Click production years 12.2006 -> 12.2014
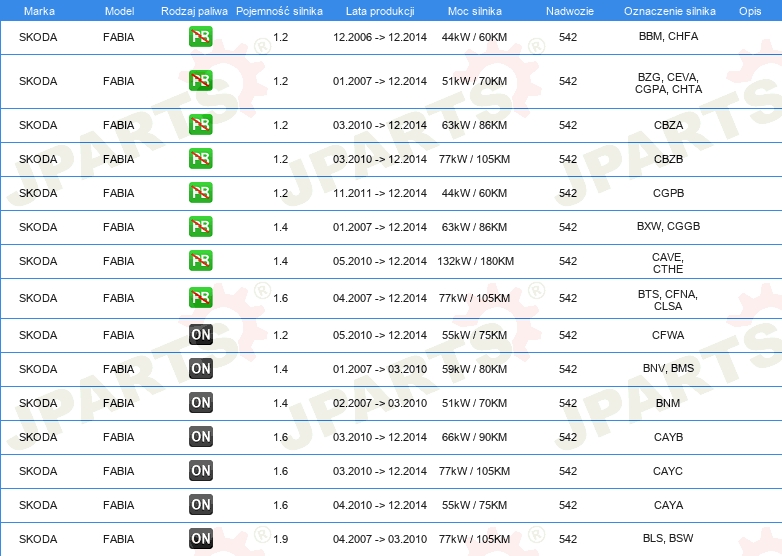782x556 pixels. coord(380,37)
